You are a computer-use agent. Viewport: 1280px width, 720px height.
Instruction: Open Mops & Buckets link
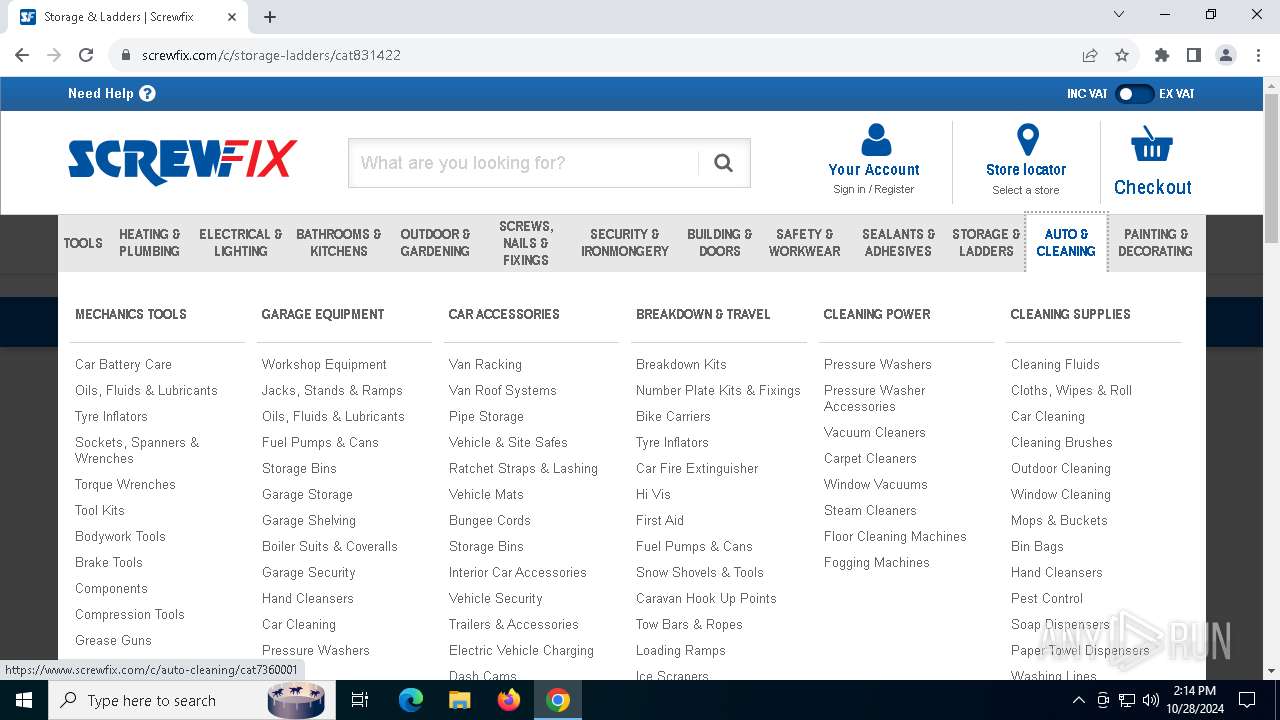click(x=1059, y=520)
